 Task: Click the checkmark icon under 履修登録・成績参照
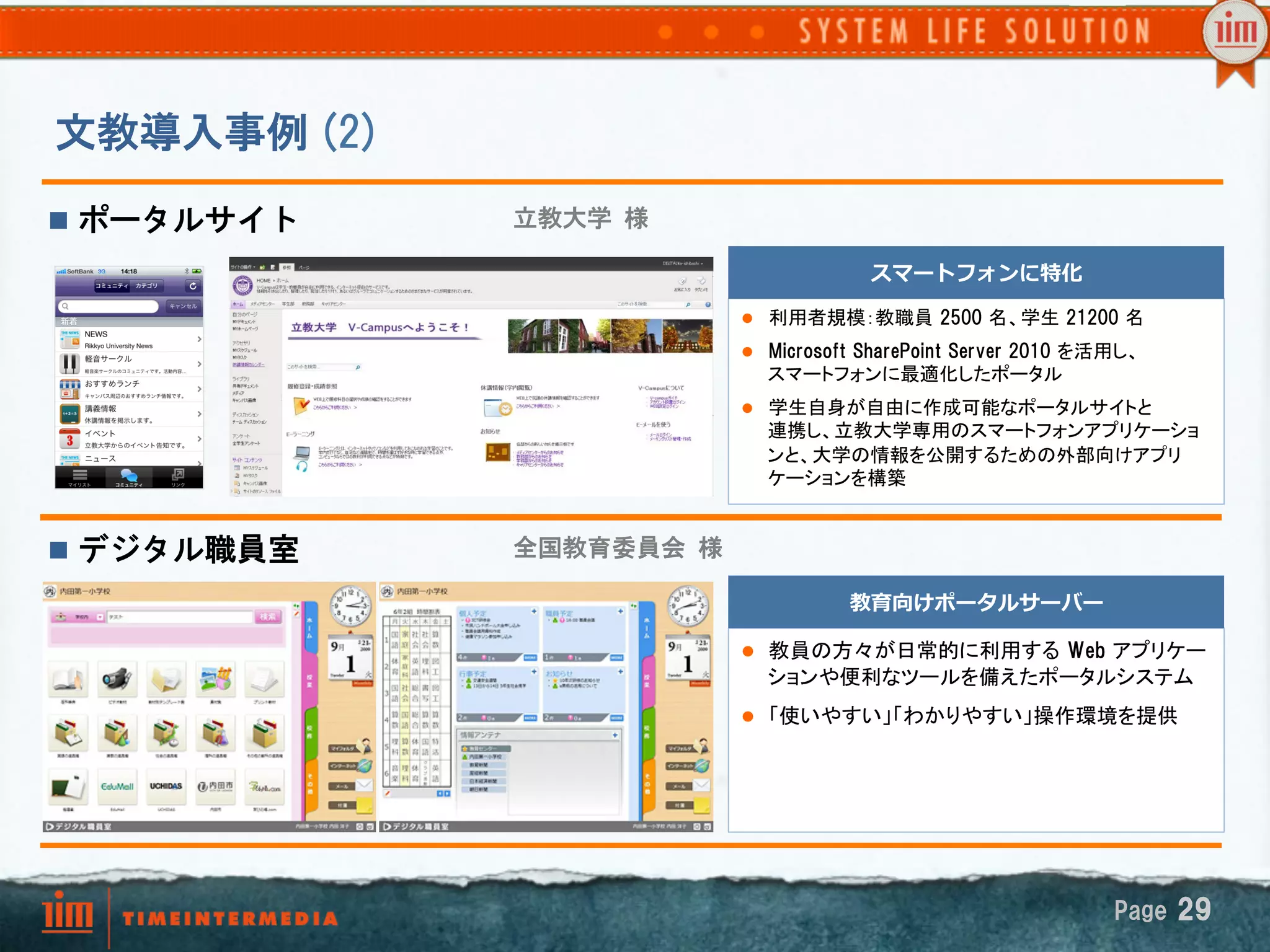(301, 405)
